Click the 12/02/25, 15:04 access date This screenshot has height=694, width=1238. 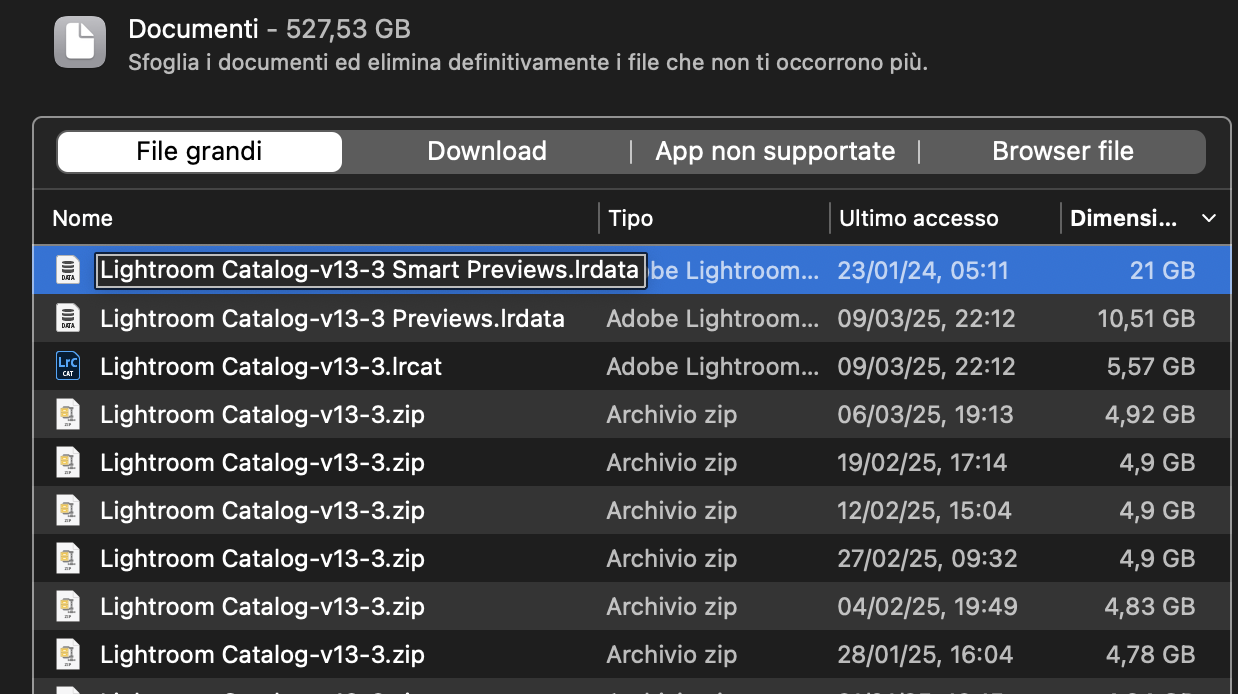(924, 510)
